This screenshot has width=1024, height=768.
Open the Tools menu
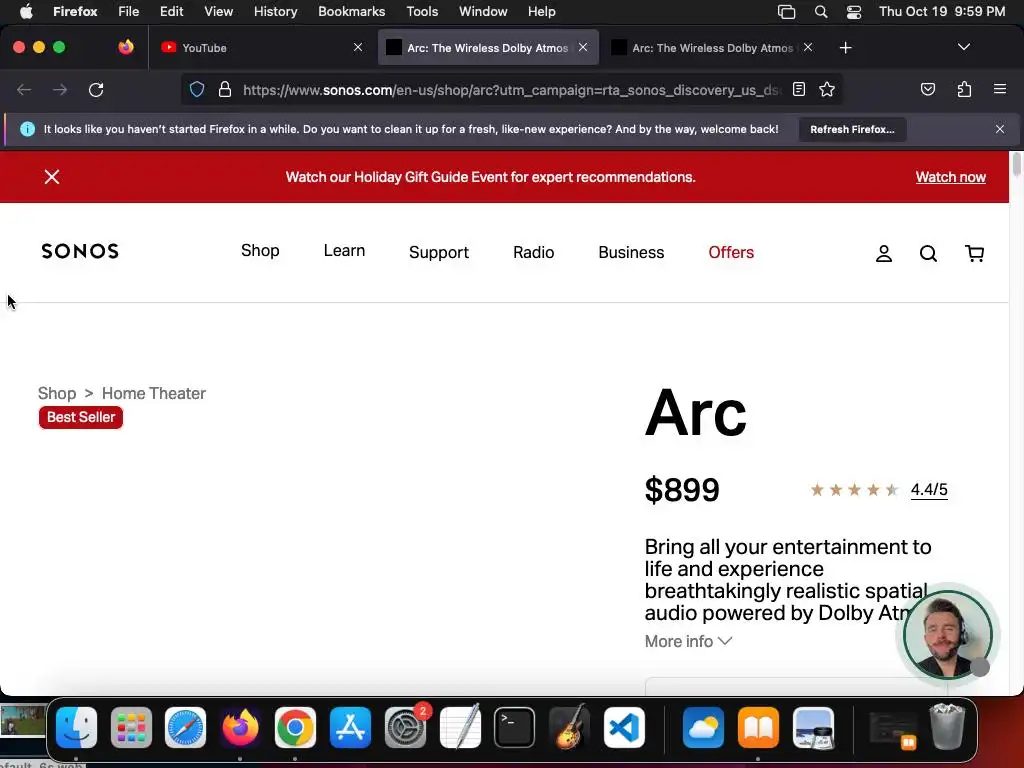pos(422,11)
